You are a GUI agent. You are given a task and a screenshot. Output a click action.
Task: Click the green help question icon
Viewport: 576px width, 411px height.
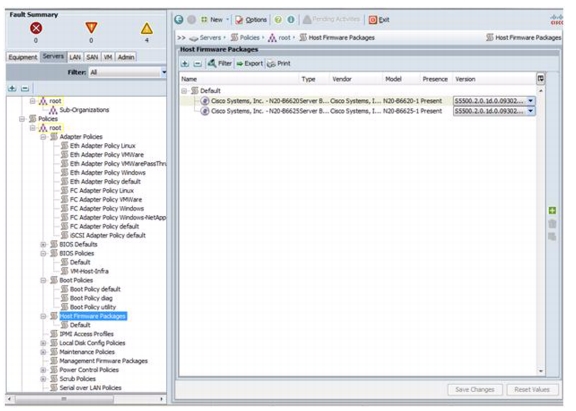coord(278,19)
